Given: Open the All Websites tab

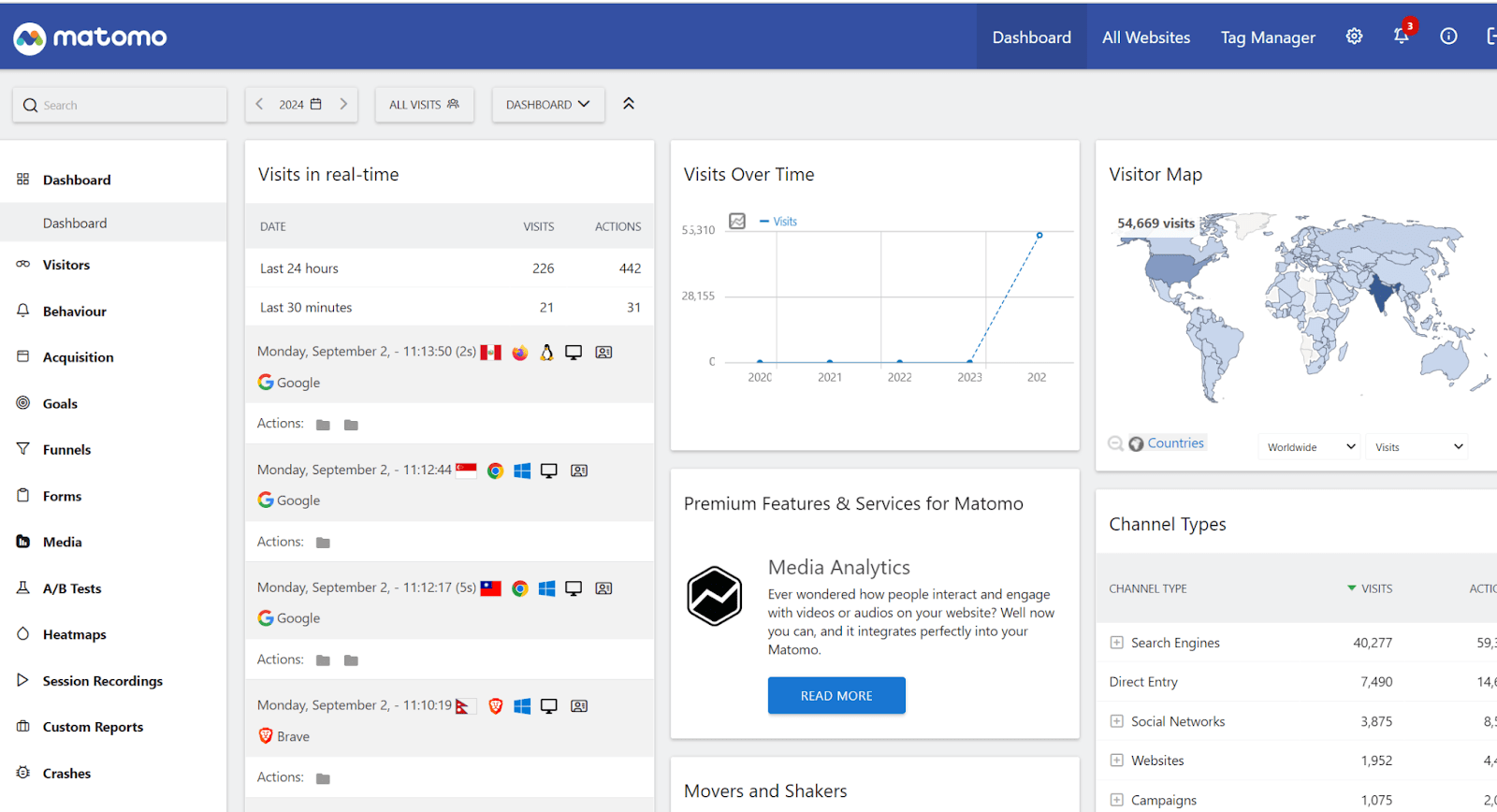Looking at the screenshot, I should [1146, 37].
